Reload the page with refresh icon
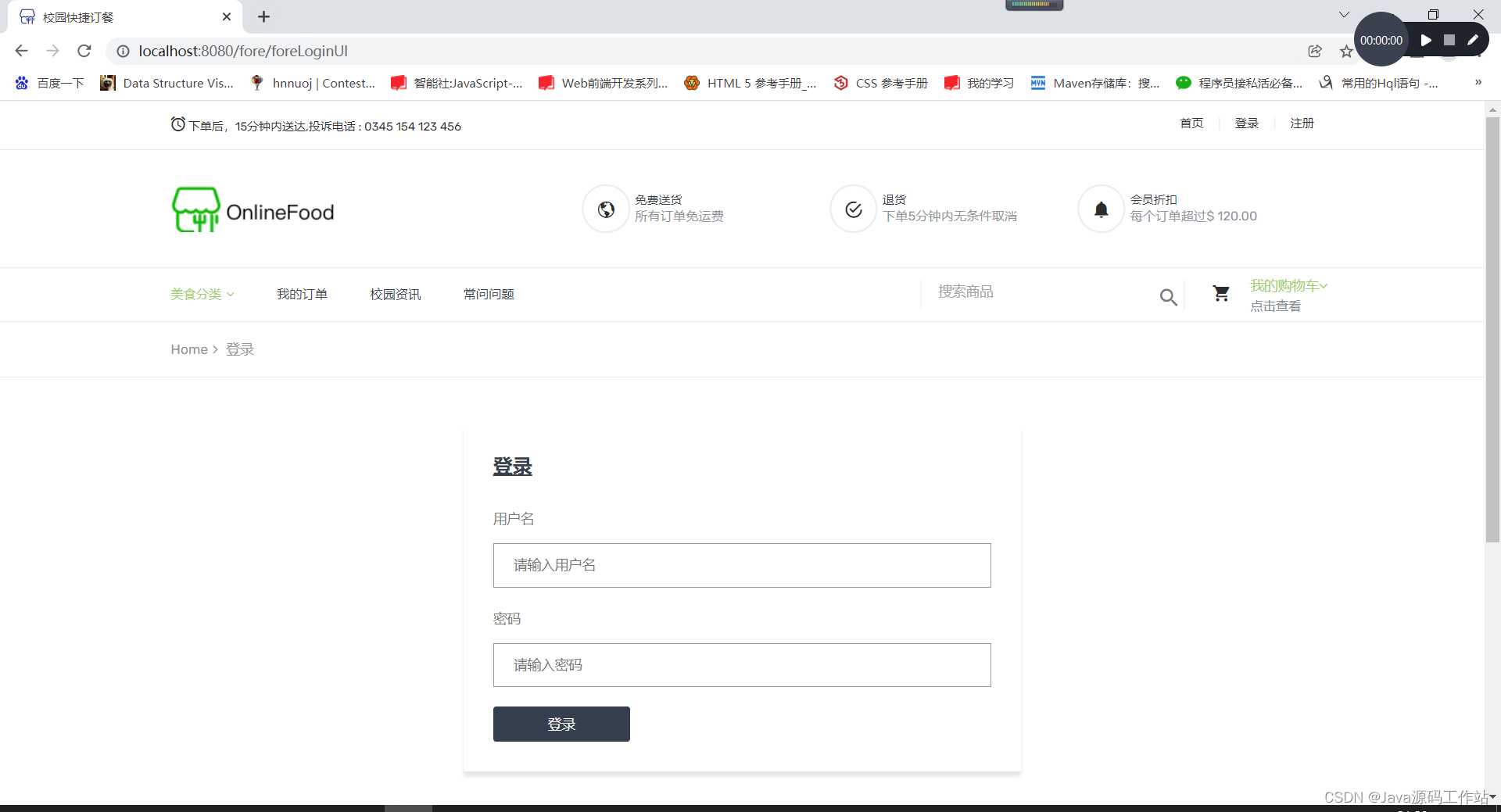Viewport: 1501px width, 812px height. pos(84,51)
